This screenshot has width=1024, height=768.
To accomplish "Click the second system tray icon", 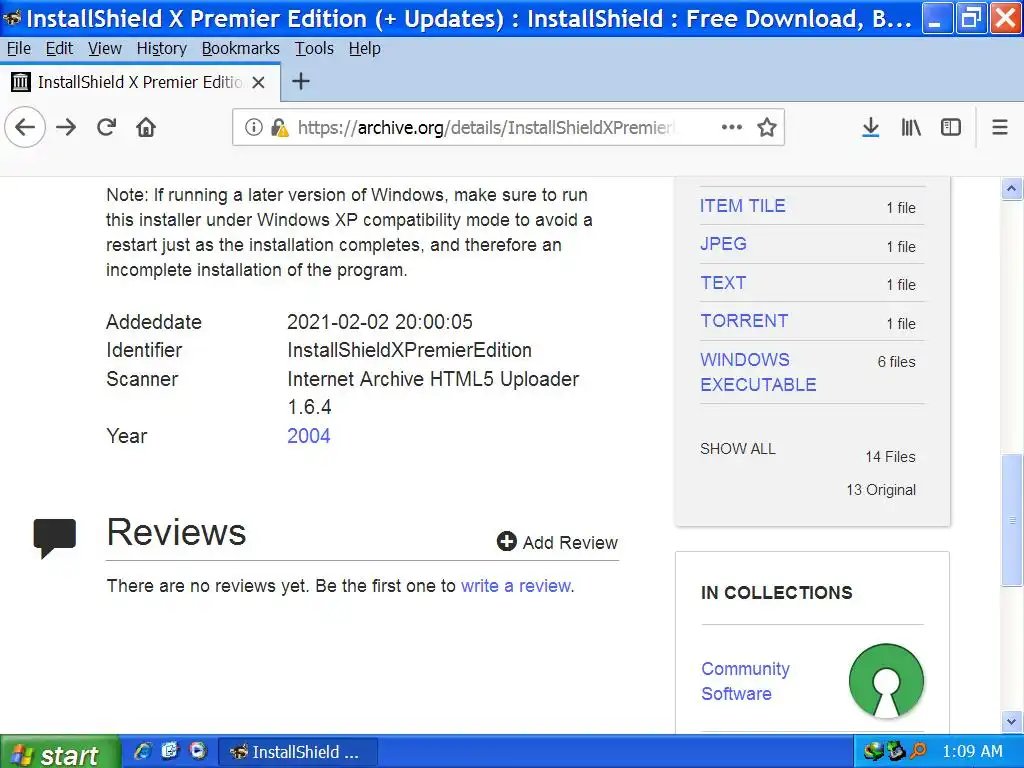I will (x=895, y=752).
